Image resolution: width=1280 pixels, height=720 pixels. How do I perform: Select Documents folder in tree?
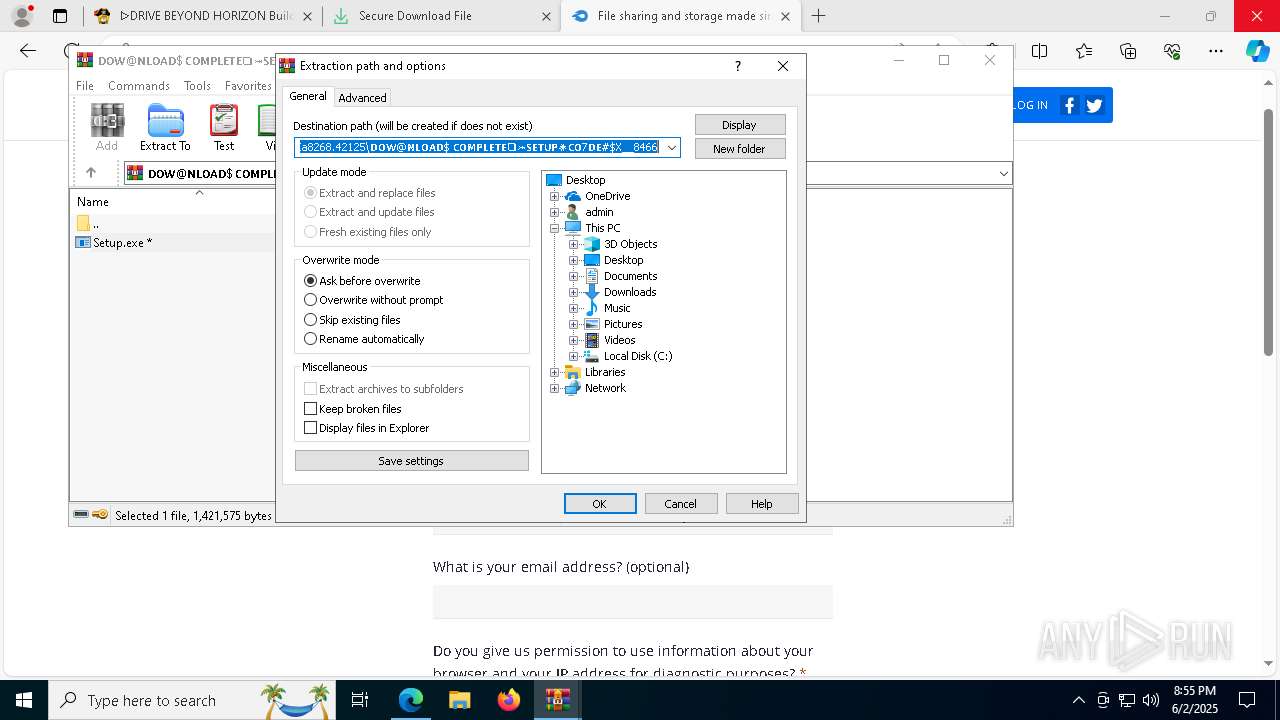(630, 276)
